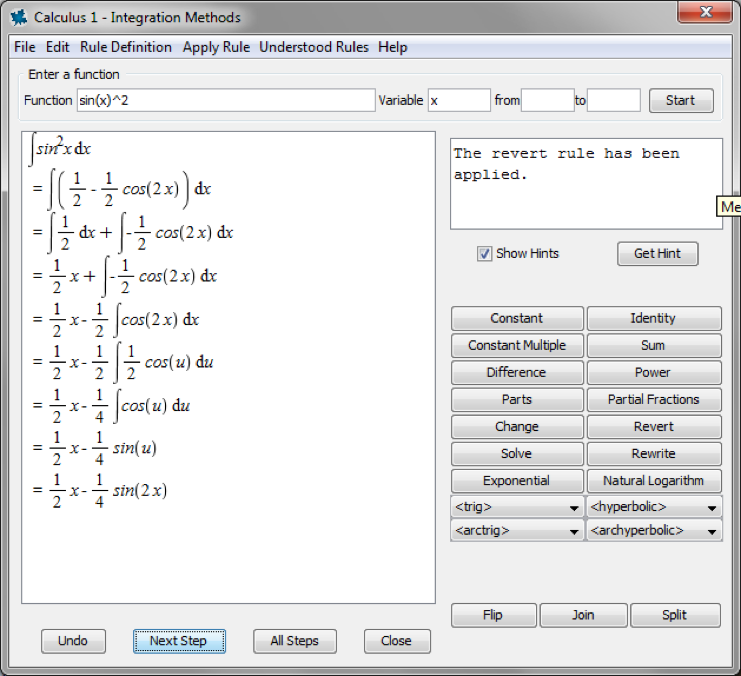Toggle the Show Hints checkbox
The height and width of the screenshot is (676, 741).
pos(485,254)
